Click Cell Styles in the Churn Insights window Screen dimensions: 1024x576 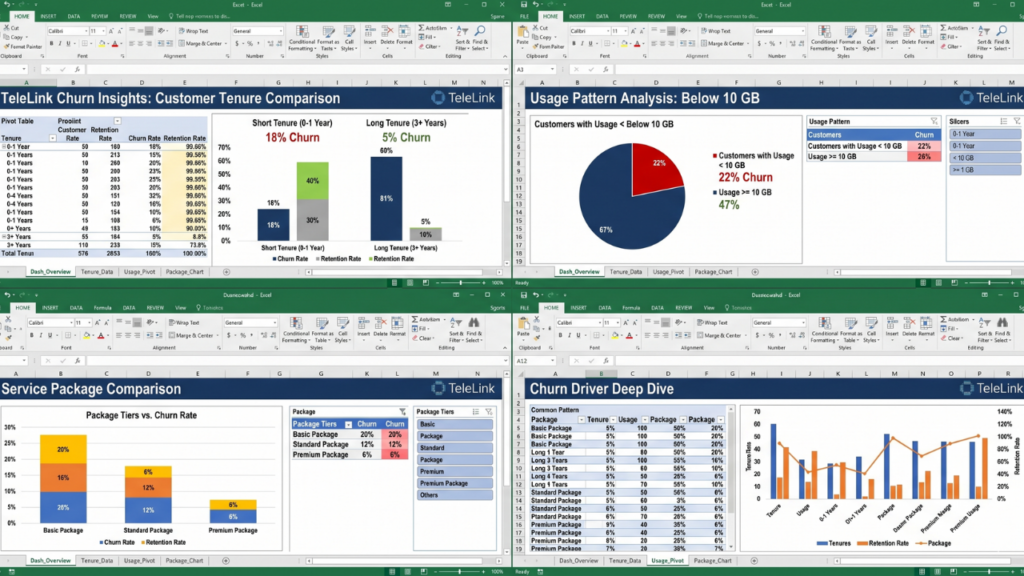(349, 39)
